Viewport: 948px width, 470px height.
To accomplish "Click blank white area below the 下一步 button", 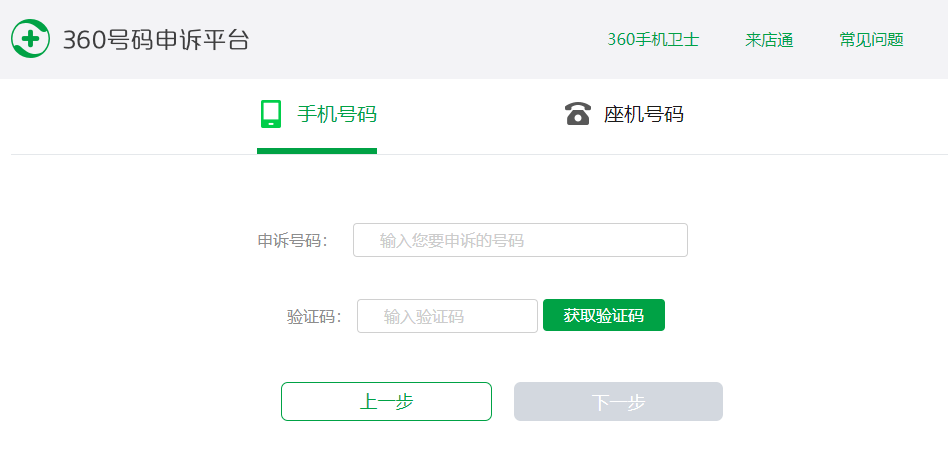I will coord(618,446).
